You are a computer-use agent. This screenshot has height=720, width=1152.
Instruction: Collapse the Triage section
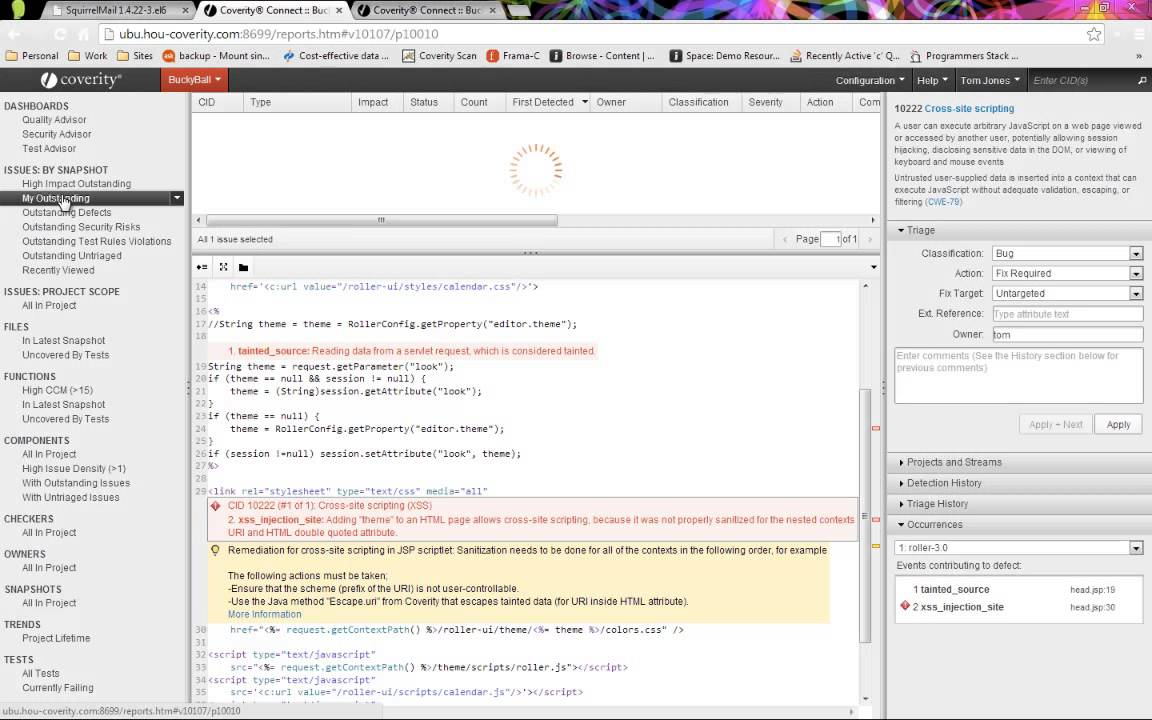tap(916, 230)
